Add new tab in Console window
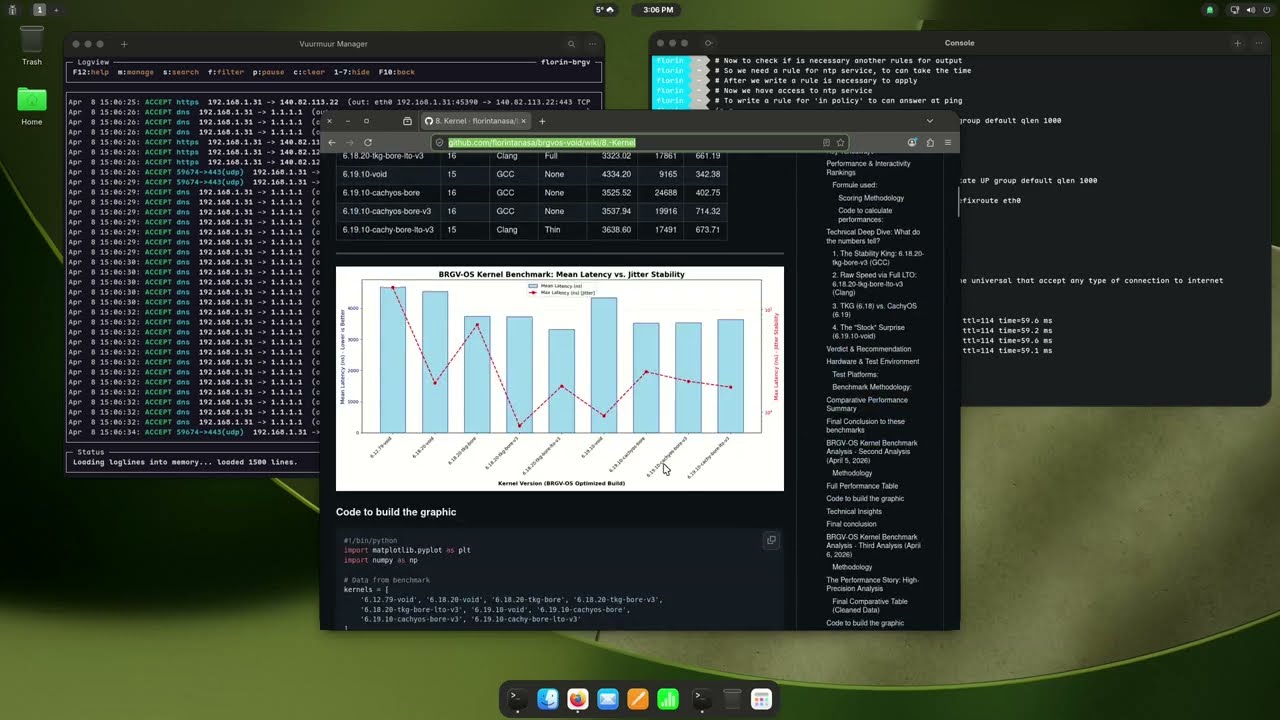1280x720 pixels. tap(1237, 43)
